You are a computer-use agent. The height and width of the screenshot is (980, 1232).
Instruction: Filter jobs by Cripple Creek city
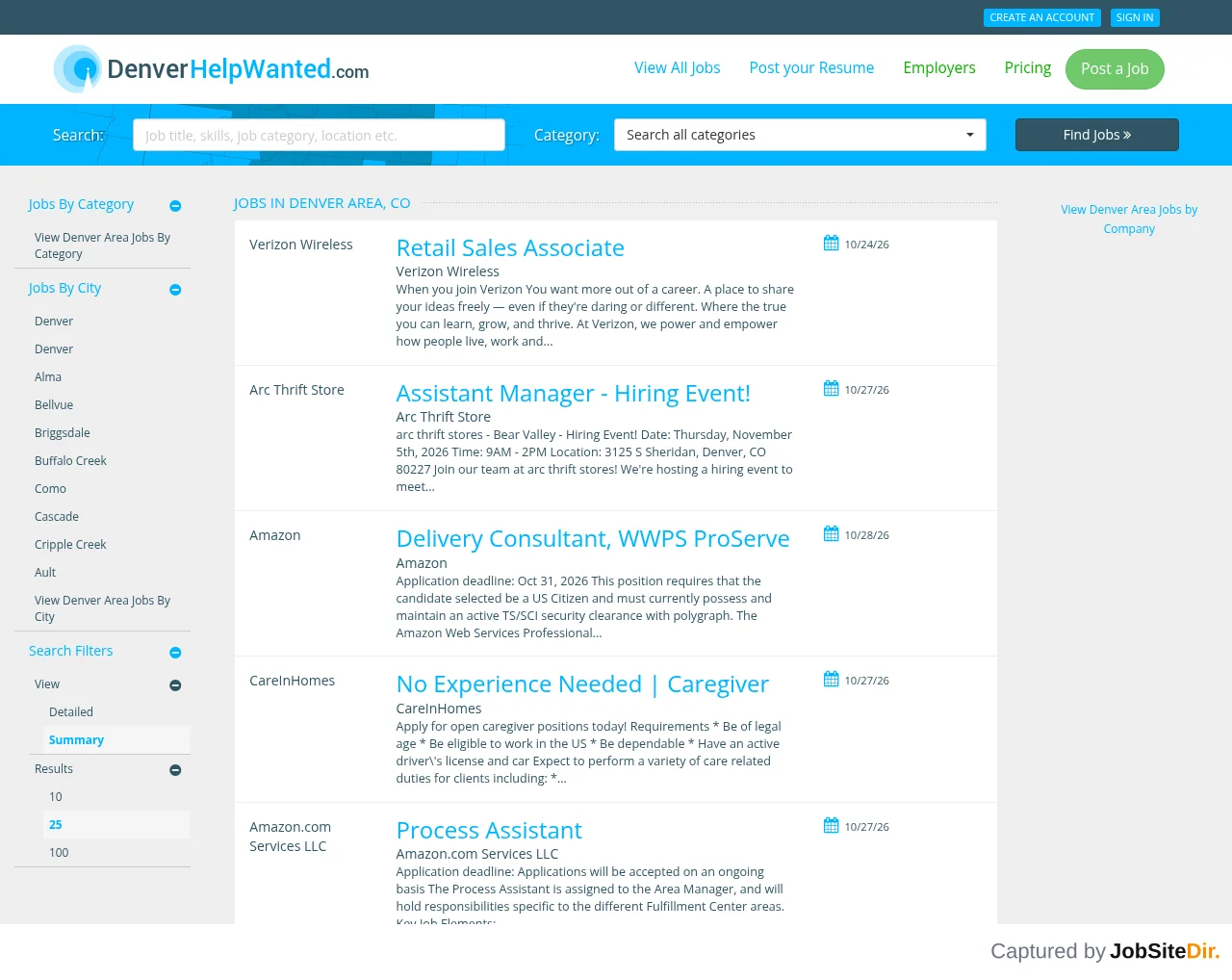70,545
